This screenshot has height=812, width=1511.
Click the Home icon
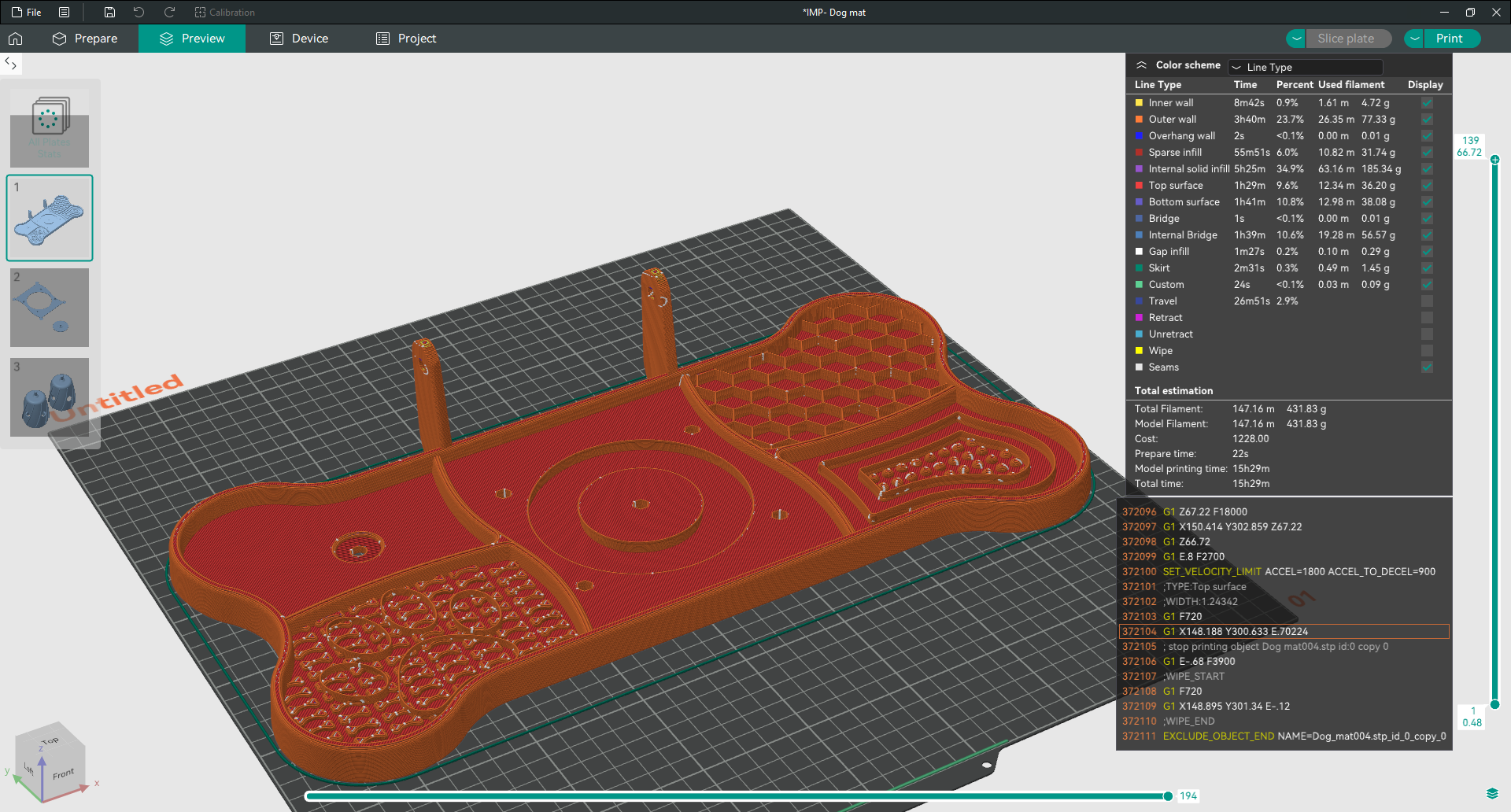(x=16, y=39)
